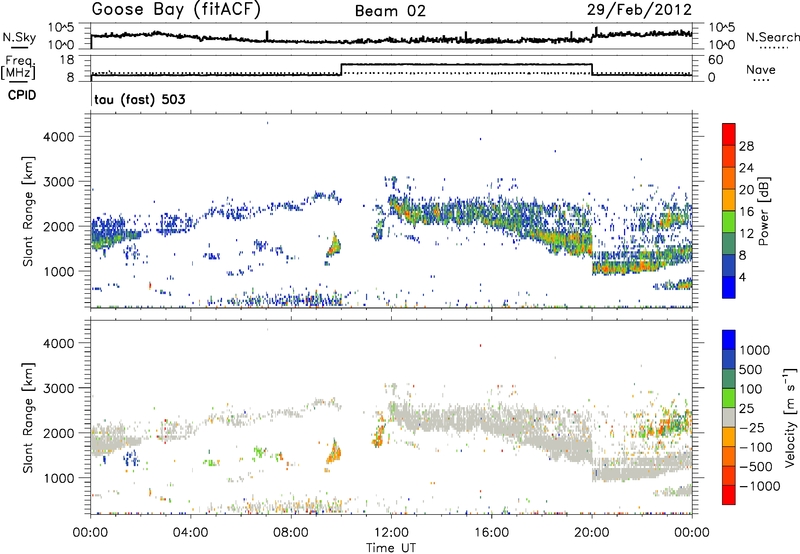Click the Freq. [MHz] axis label
This screenshot has width=800, height=554.
pyautogui.click(x=18, y=68)
